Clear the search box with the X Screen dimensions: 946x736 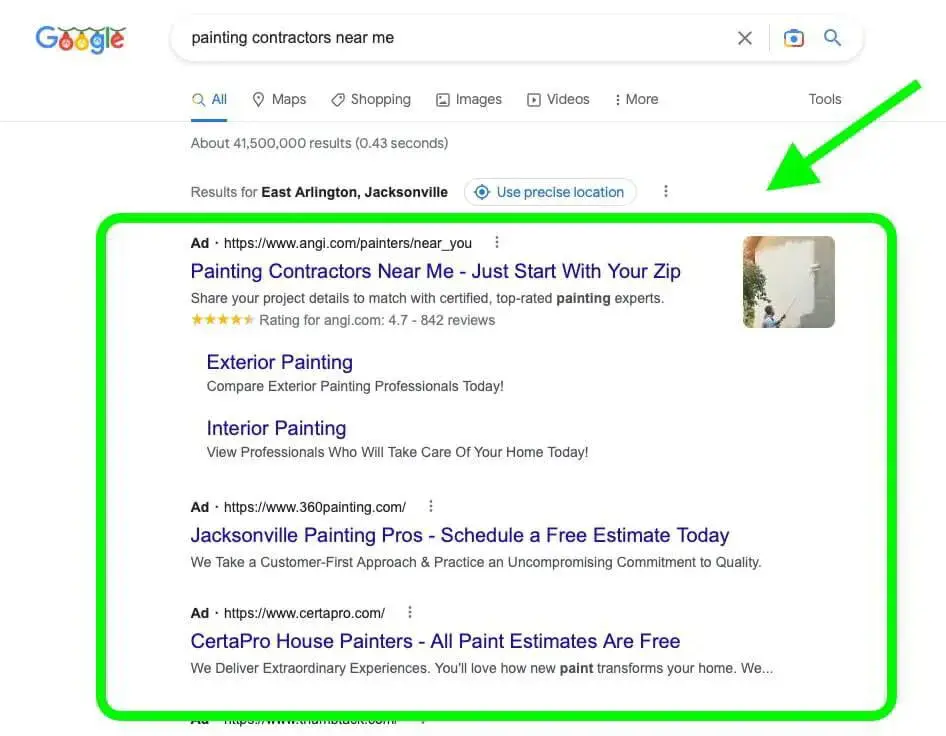click(x=745, y=37)
